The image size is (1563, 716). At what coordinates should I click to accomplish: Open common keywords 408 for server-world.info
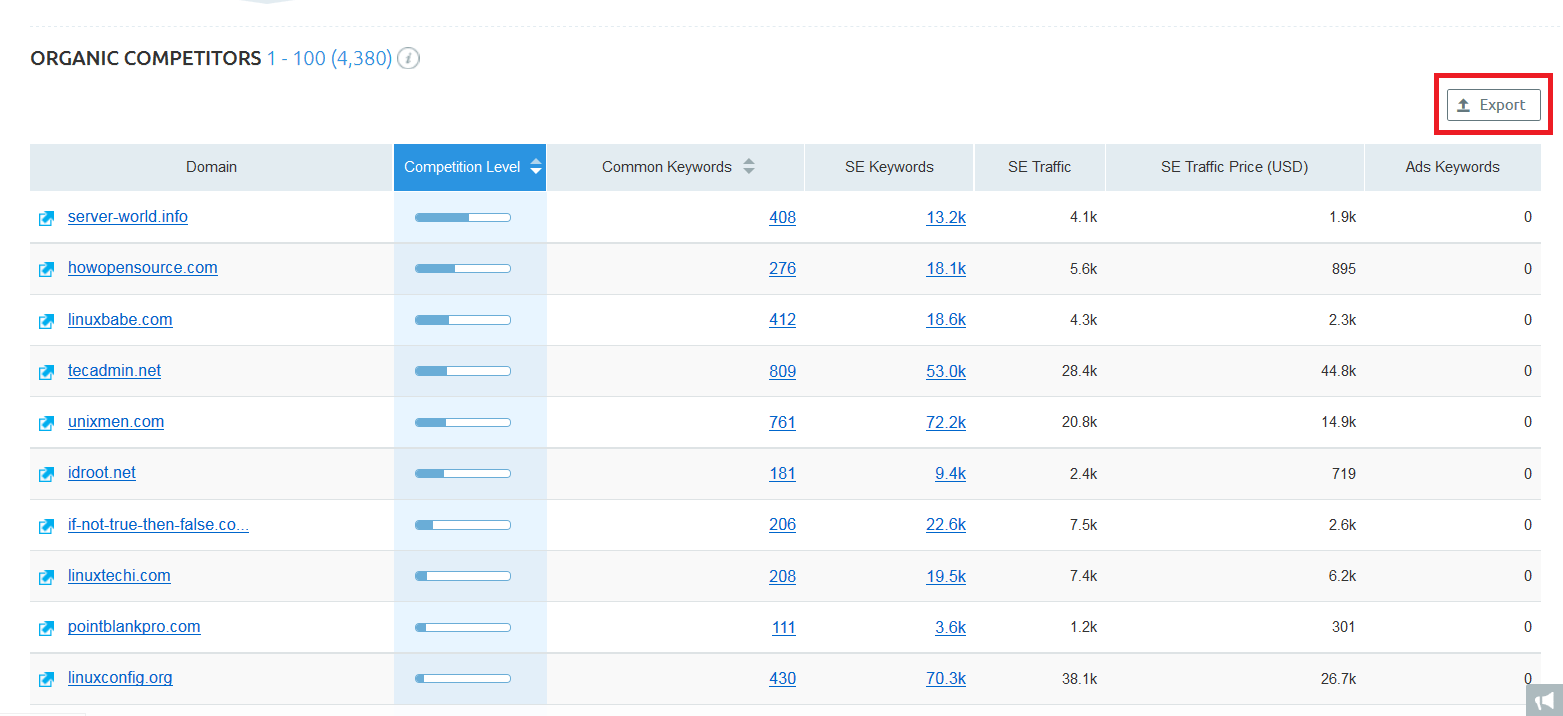click(x=782, y=217)
